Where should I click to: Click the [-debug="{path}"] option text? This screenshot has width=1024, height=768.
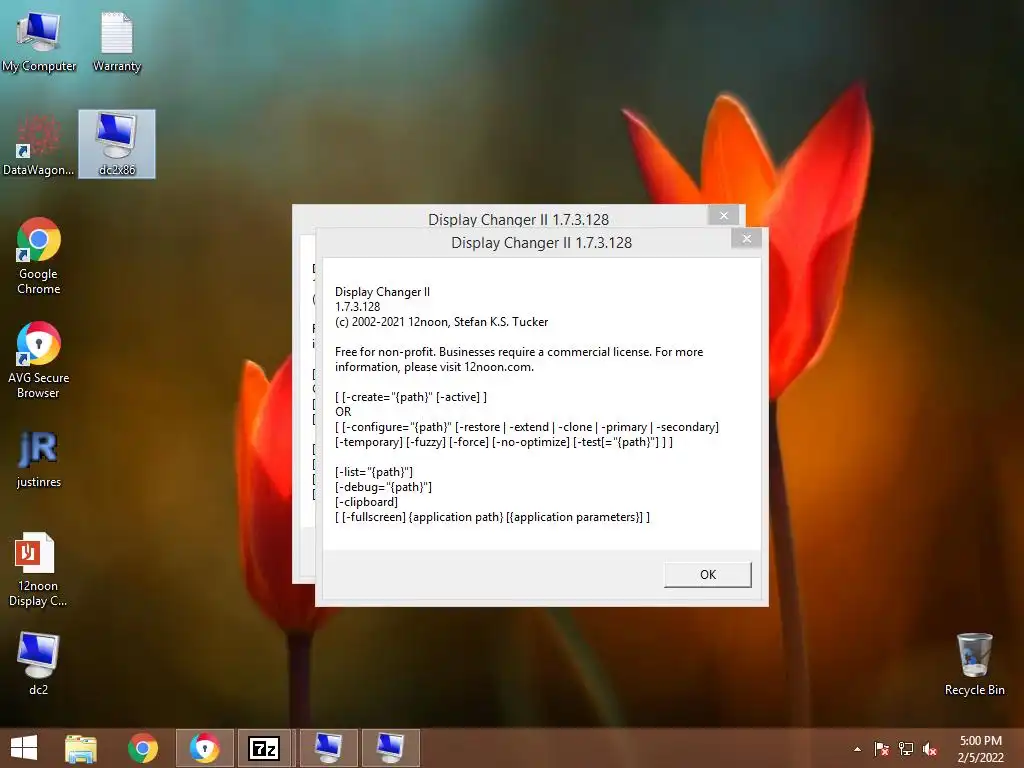pyautogui.click(x=383, y=487)
